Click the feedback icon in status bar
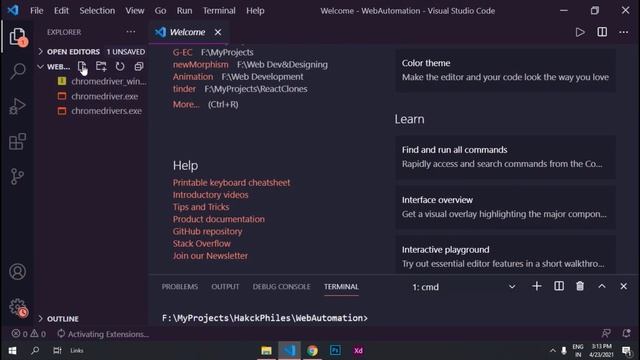This screenshot has width=640, height=360. (606, 333)
